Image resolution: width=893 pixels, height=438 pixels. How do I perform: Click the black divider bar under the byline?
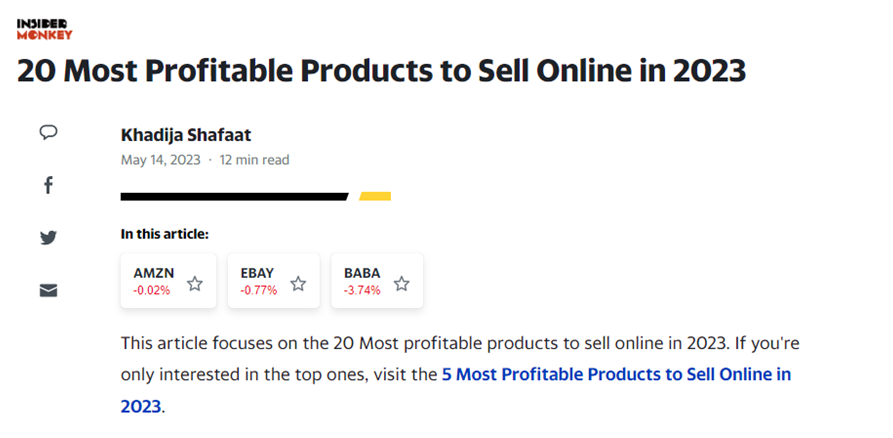coord(234,196)
